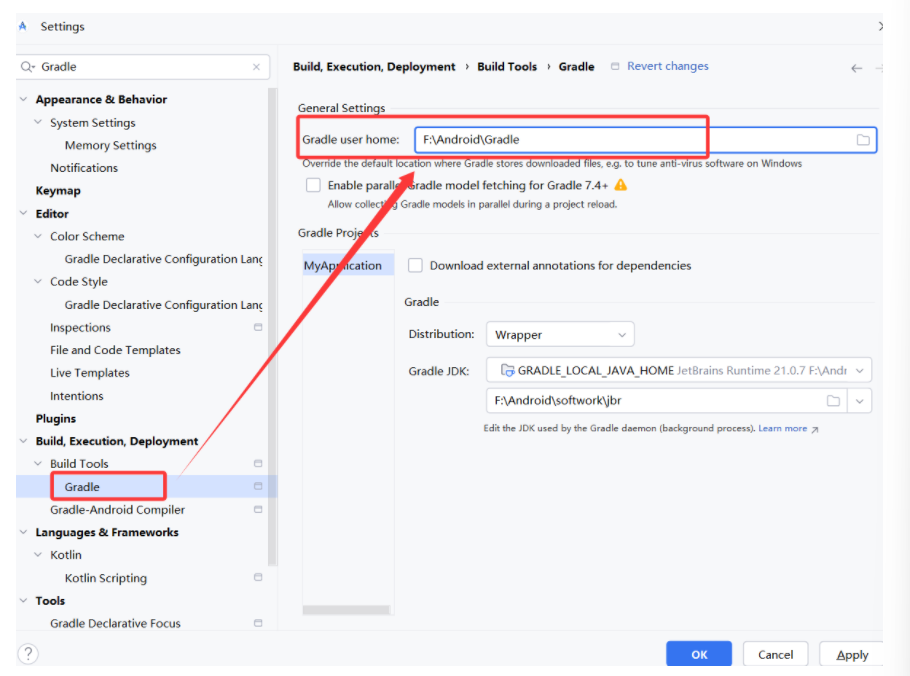Click project-level icon next to Gradle-Android Compiler
Screen dimensions: 910x676
[258, 509]
